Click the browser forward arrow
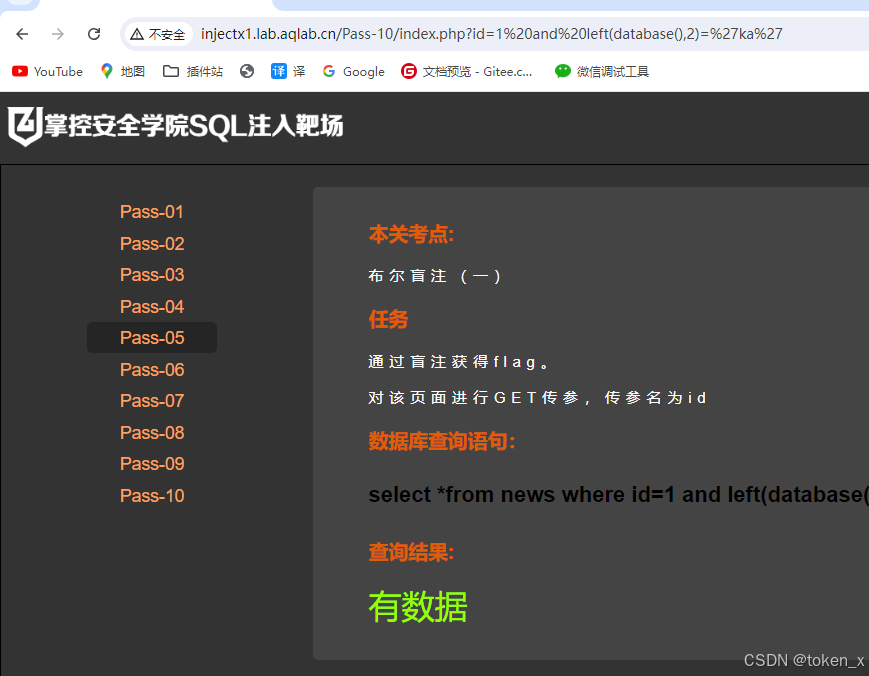 [58, 34]
